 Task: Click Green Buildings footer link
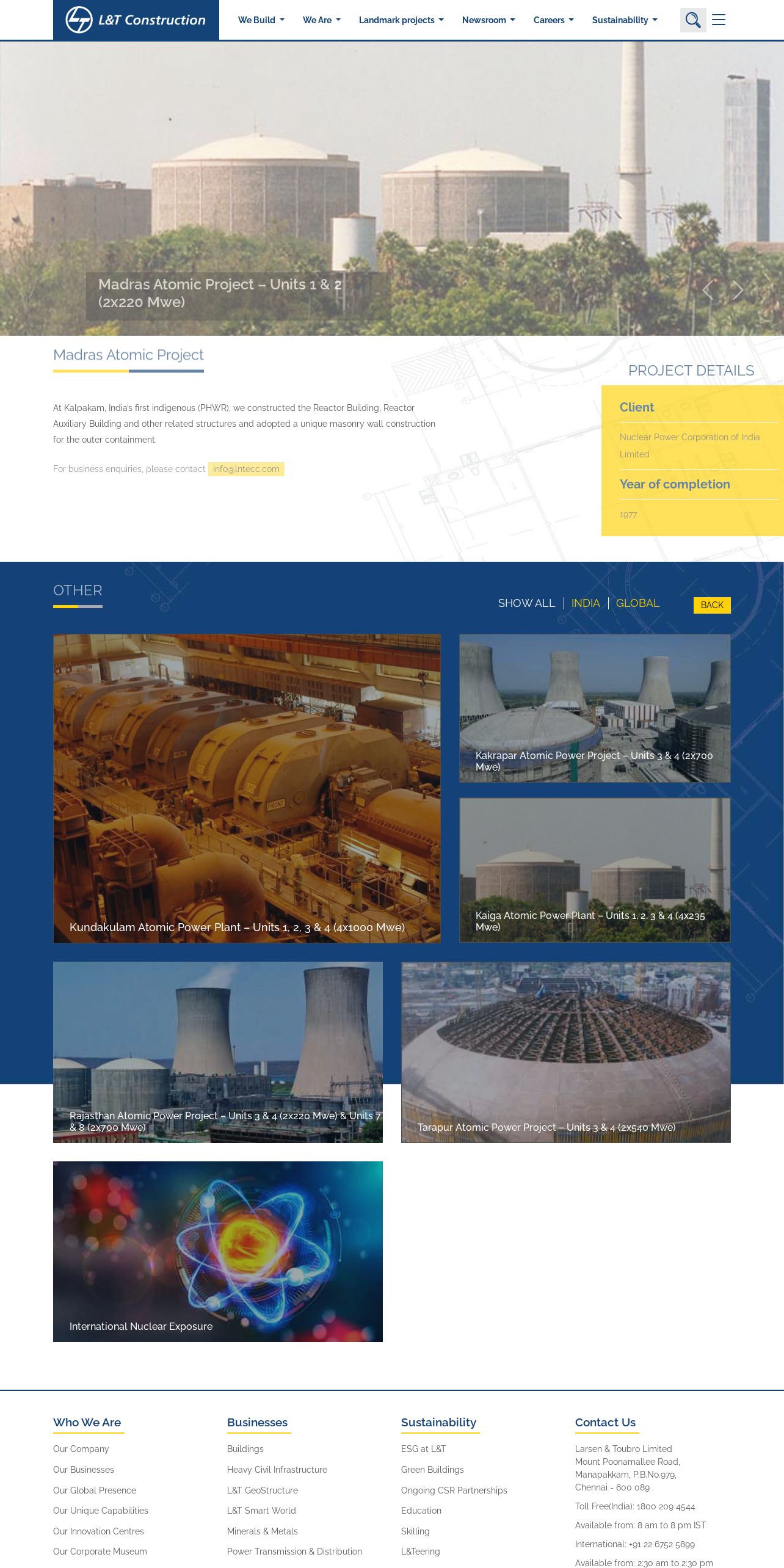(x=432, y=1470)
